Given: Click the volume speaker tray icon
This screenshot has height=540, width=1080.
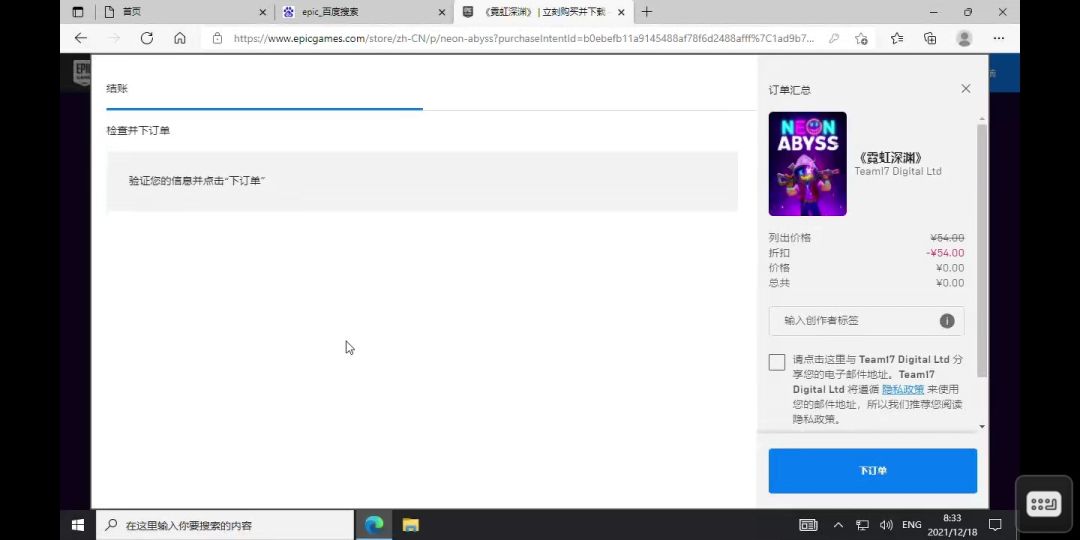Looking at the screenshot, I should click(886, 525).
